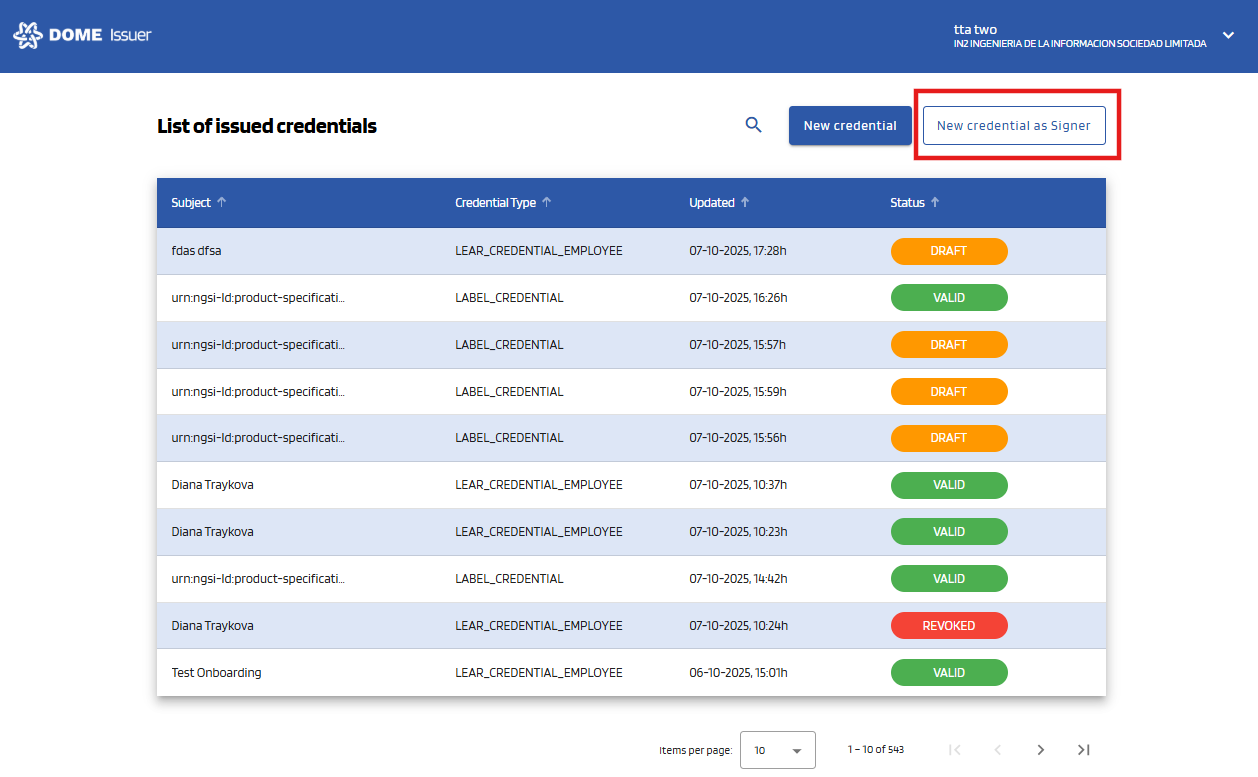
Task: Click the DOME Issuer logo
Action: (82, 36)
